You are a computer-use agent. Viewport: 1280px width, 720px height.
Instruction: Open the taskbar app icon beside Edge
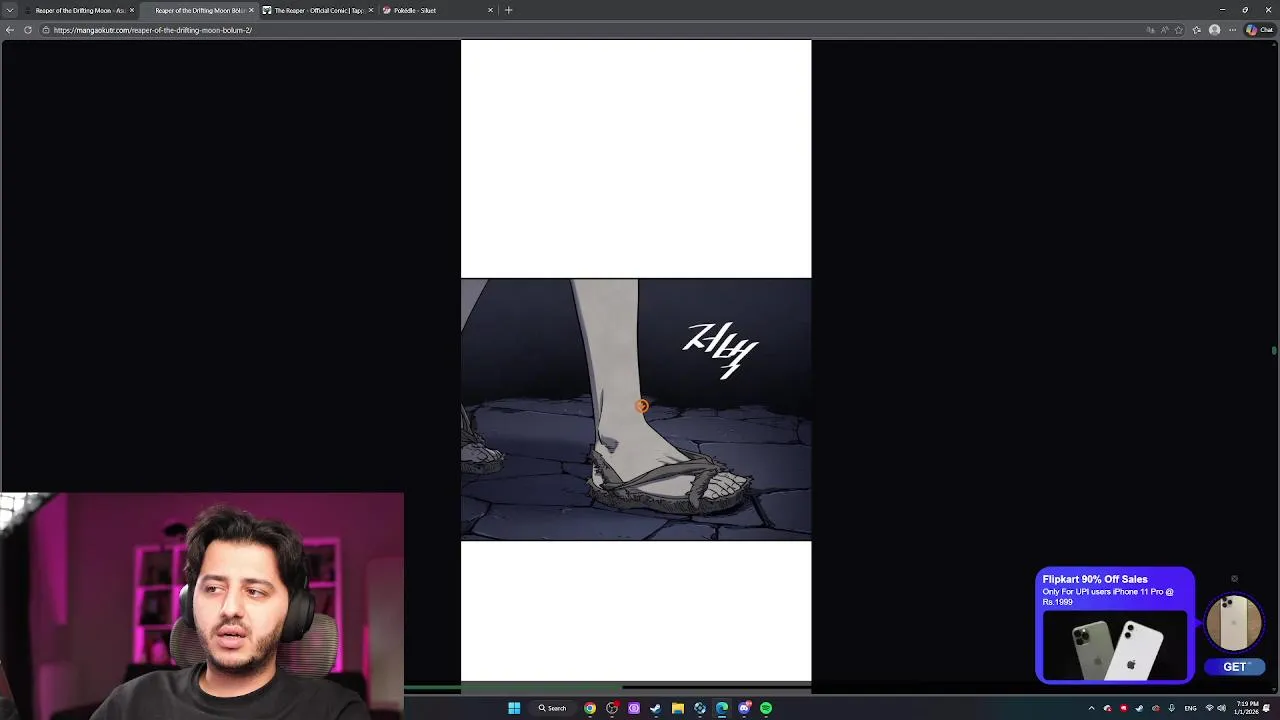700,708
